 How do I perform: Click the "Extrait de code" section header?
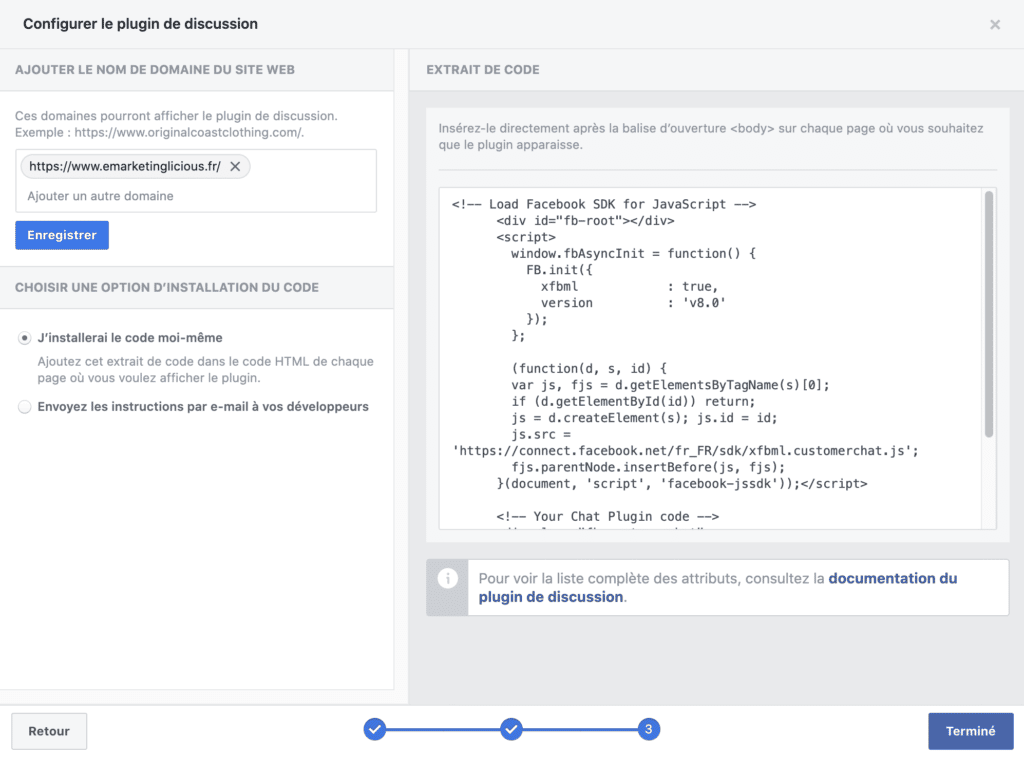[483, 70]
